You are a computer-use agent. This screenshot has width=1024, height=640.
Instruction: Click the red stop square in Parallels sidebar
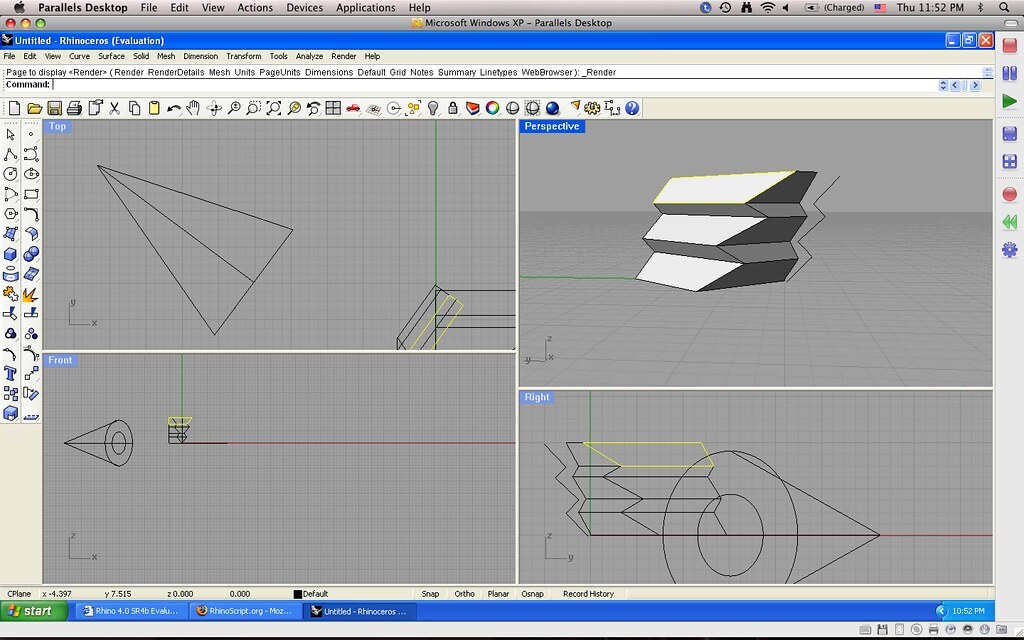coord(1010,46)
